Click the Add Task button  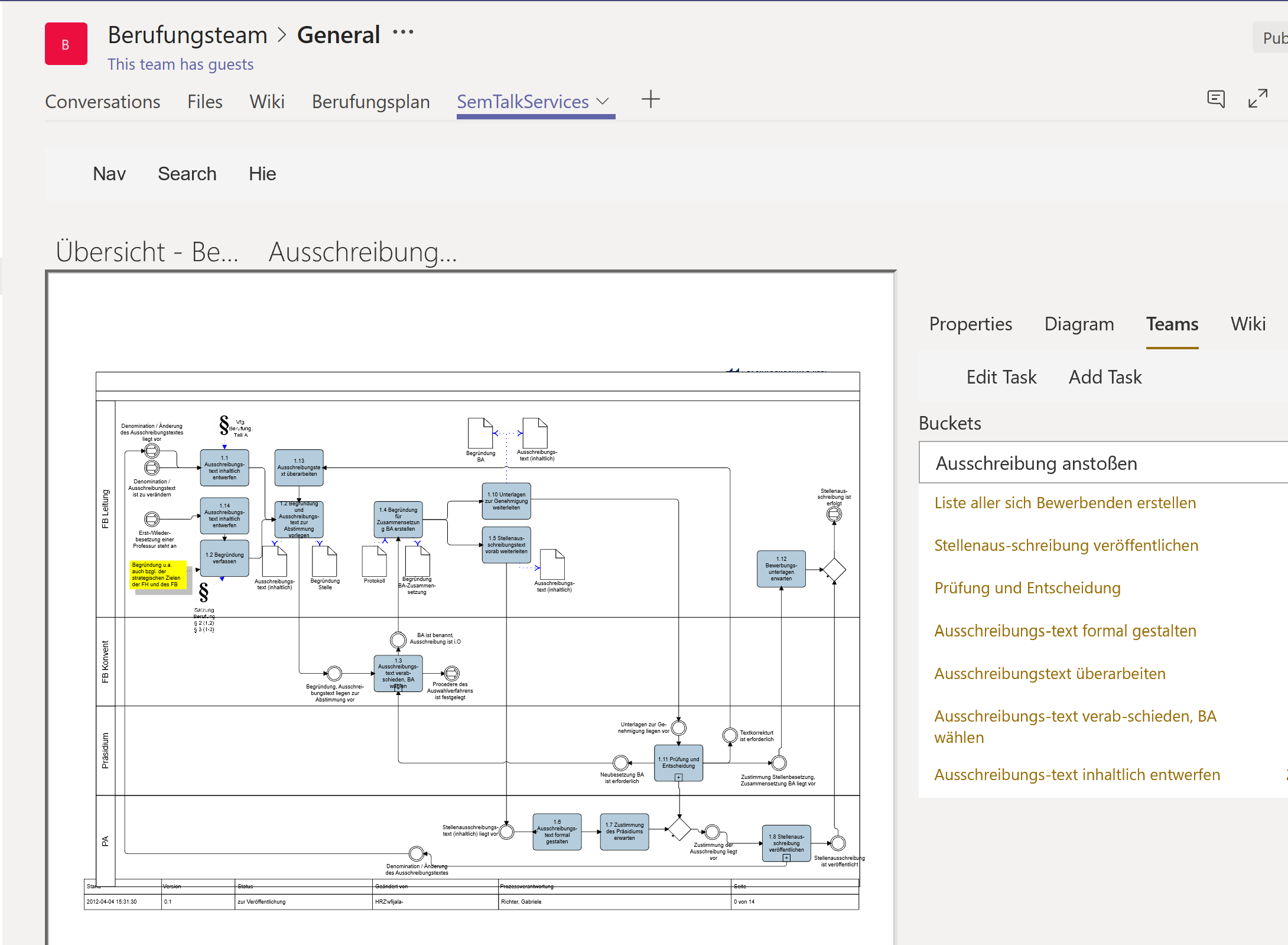tap(1105, 377)
